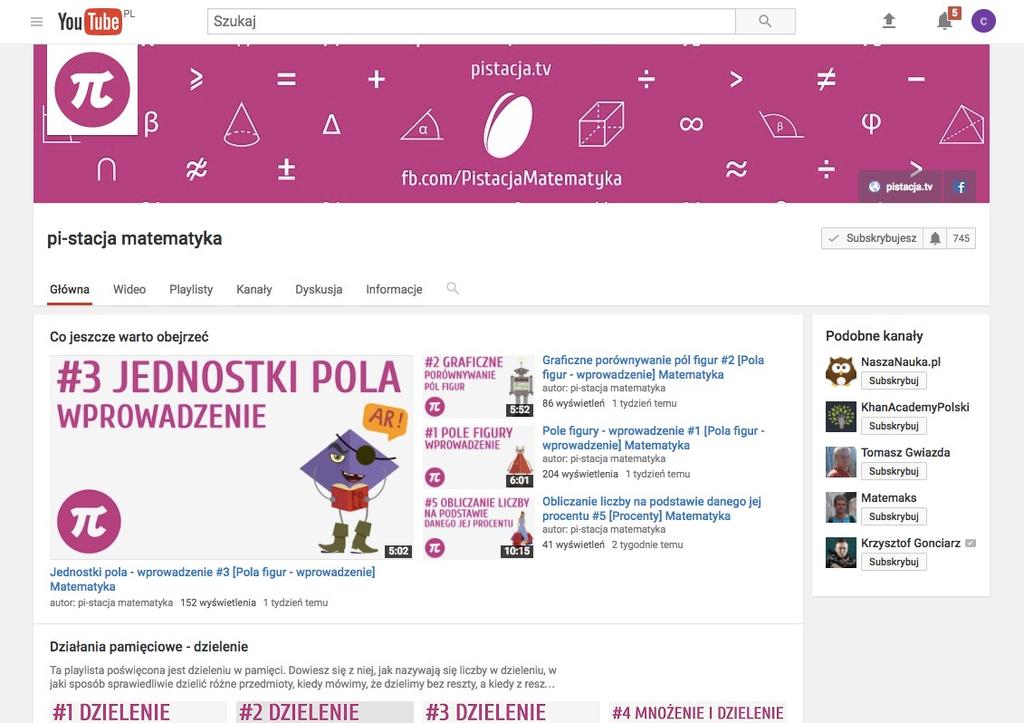
Task: Open link Graficzne porównywanie pól figur #2
Action: point(653,367)
